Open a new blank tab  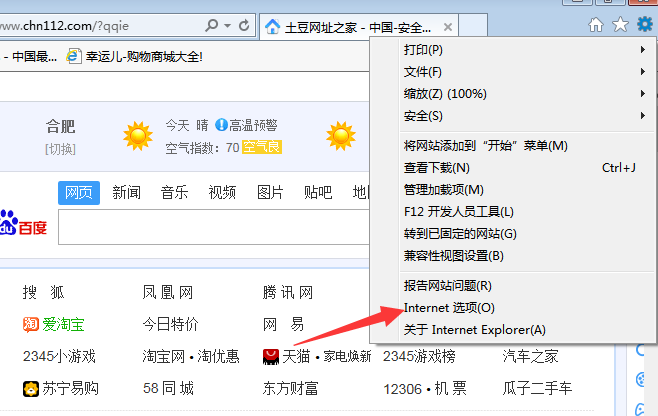pyautogui.click(x=473, y=26)
